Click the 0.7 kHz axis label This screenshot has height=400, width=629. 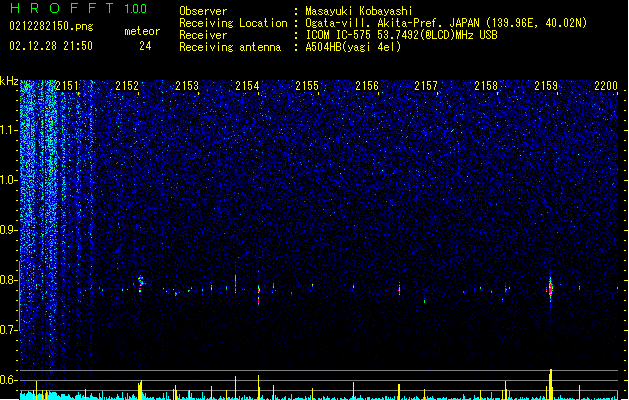coord(9,330)
